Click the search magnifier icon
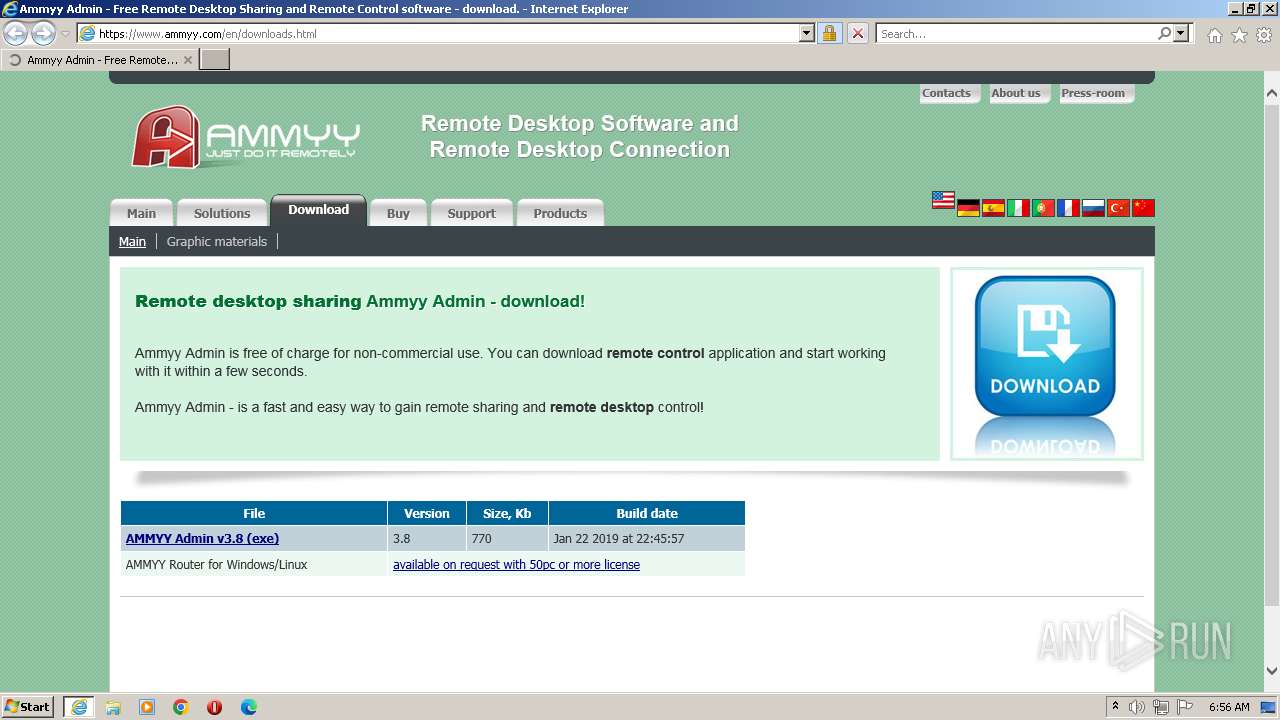 click(x=1164, y=33)
